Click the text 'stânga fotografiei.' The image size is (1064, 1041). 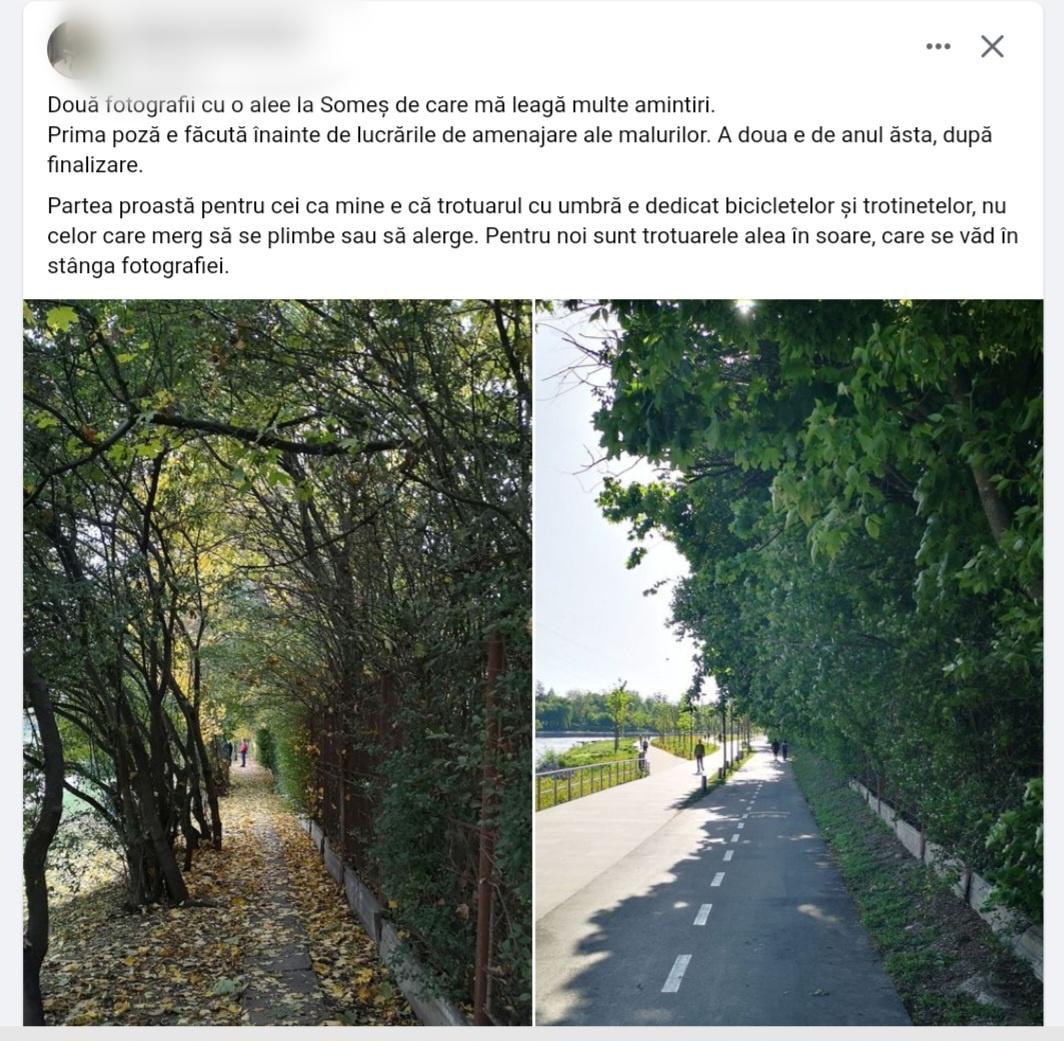pyautogui.click(x=138, y=265)
